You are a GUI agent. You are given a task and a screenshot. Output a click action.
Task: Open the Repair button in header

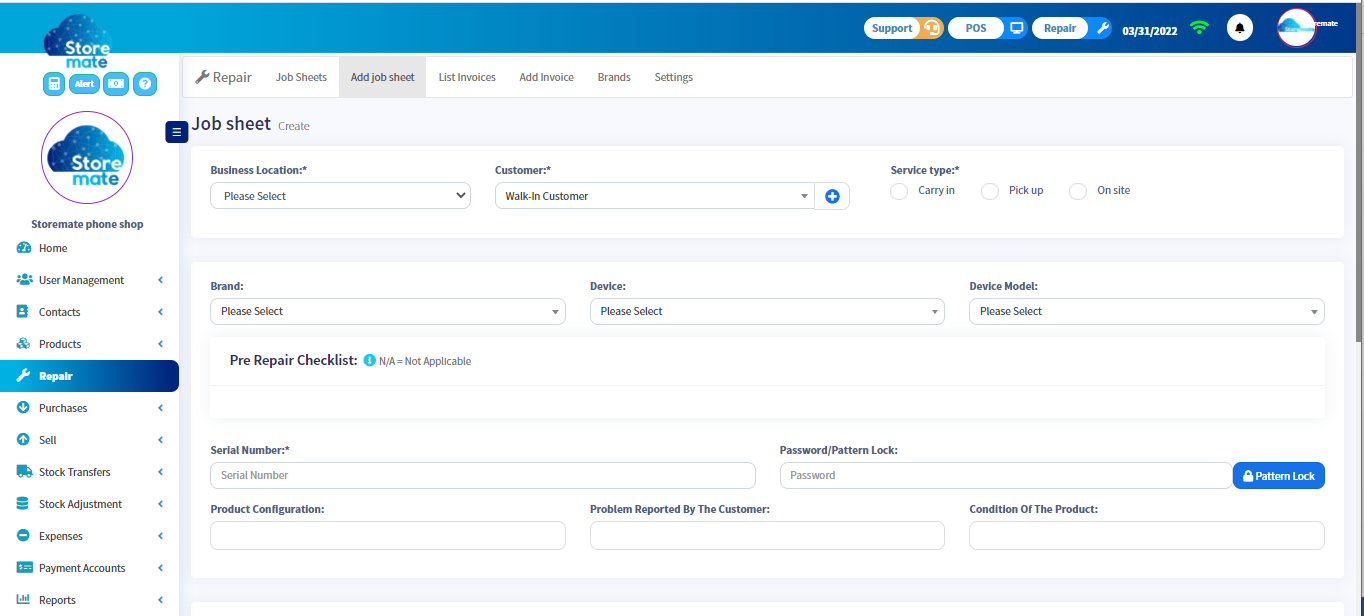[x=1071, y=28]
